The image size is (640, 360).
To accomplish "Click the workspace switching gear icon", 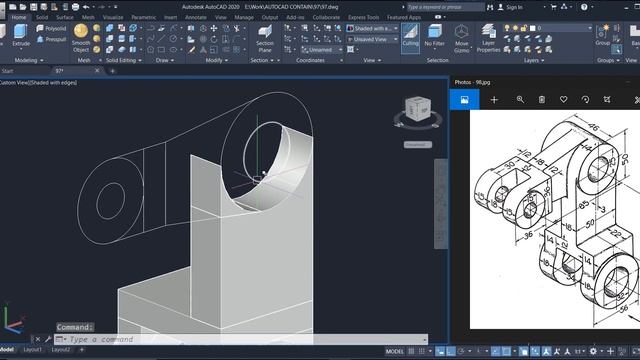I will point(593,351).
